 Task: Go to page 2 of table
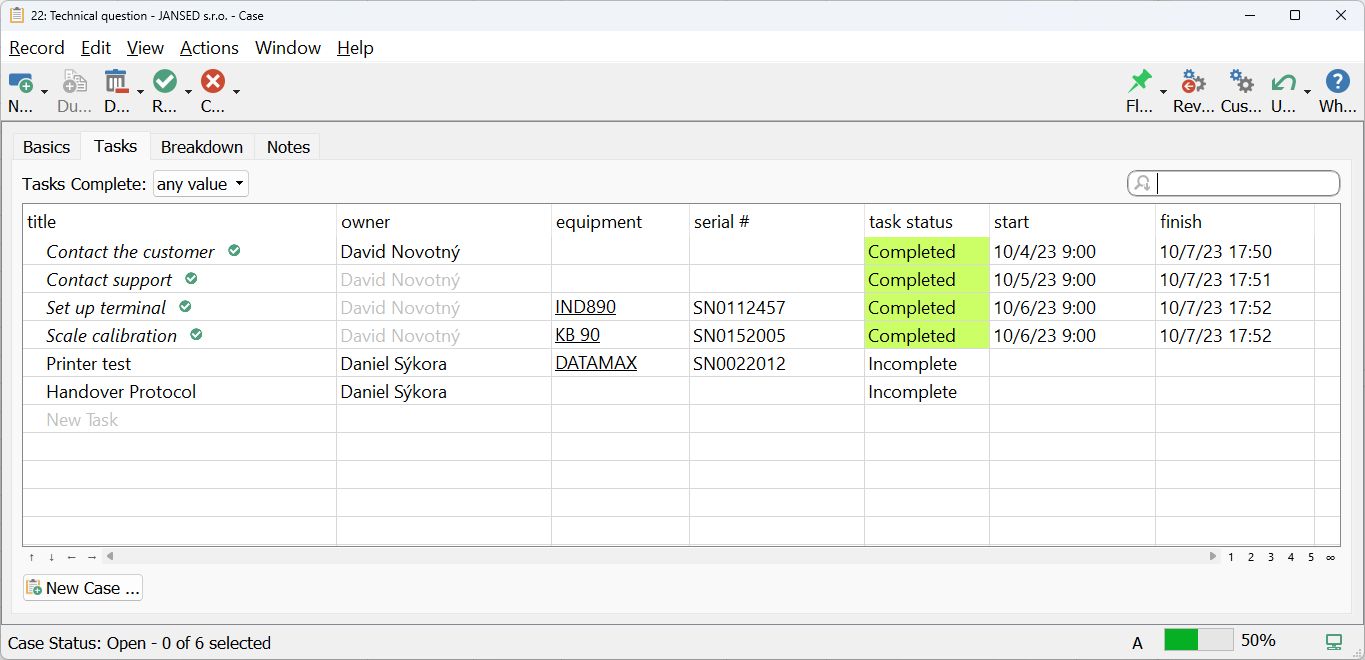1251,557
